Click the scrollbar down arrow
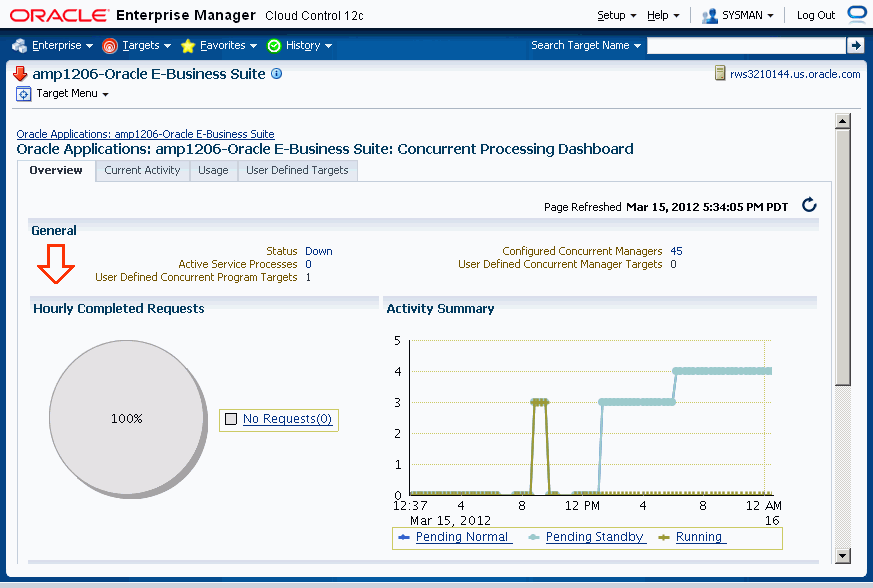This screenshot has height=588, width=873. [843, 556]
